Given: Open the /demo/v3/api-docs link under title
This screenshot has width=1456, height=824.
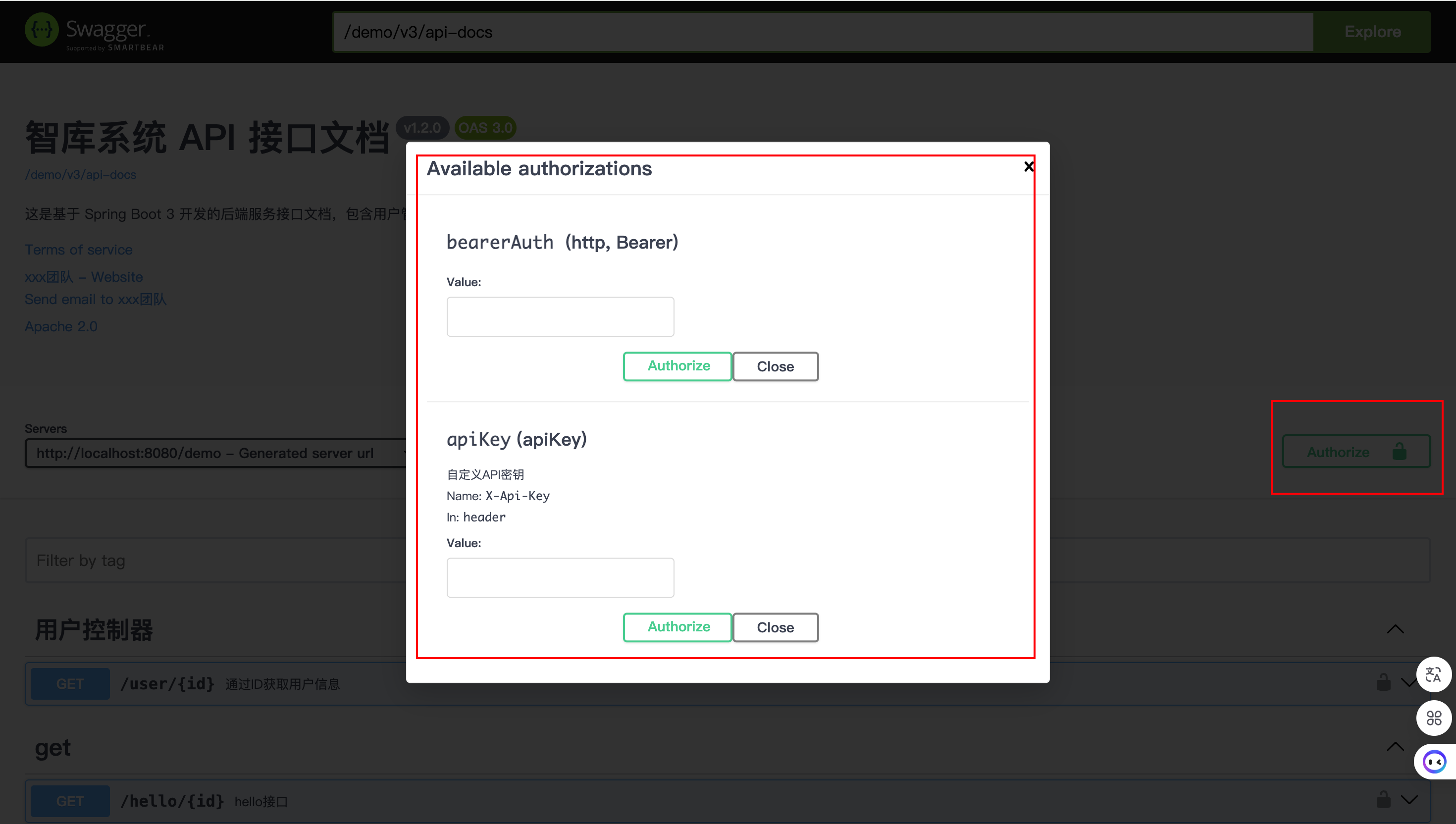Looking at the screenshot, I should (x=80, y=175).
